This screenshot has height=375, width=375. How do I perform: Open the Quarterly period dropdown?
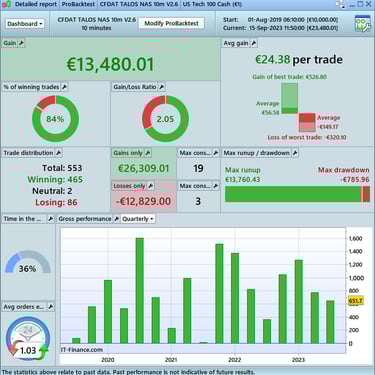coord(138,219)
